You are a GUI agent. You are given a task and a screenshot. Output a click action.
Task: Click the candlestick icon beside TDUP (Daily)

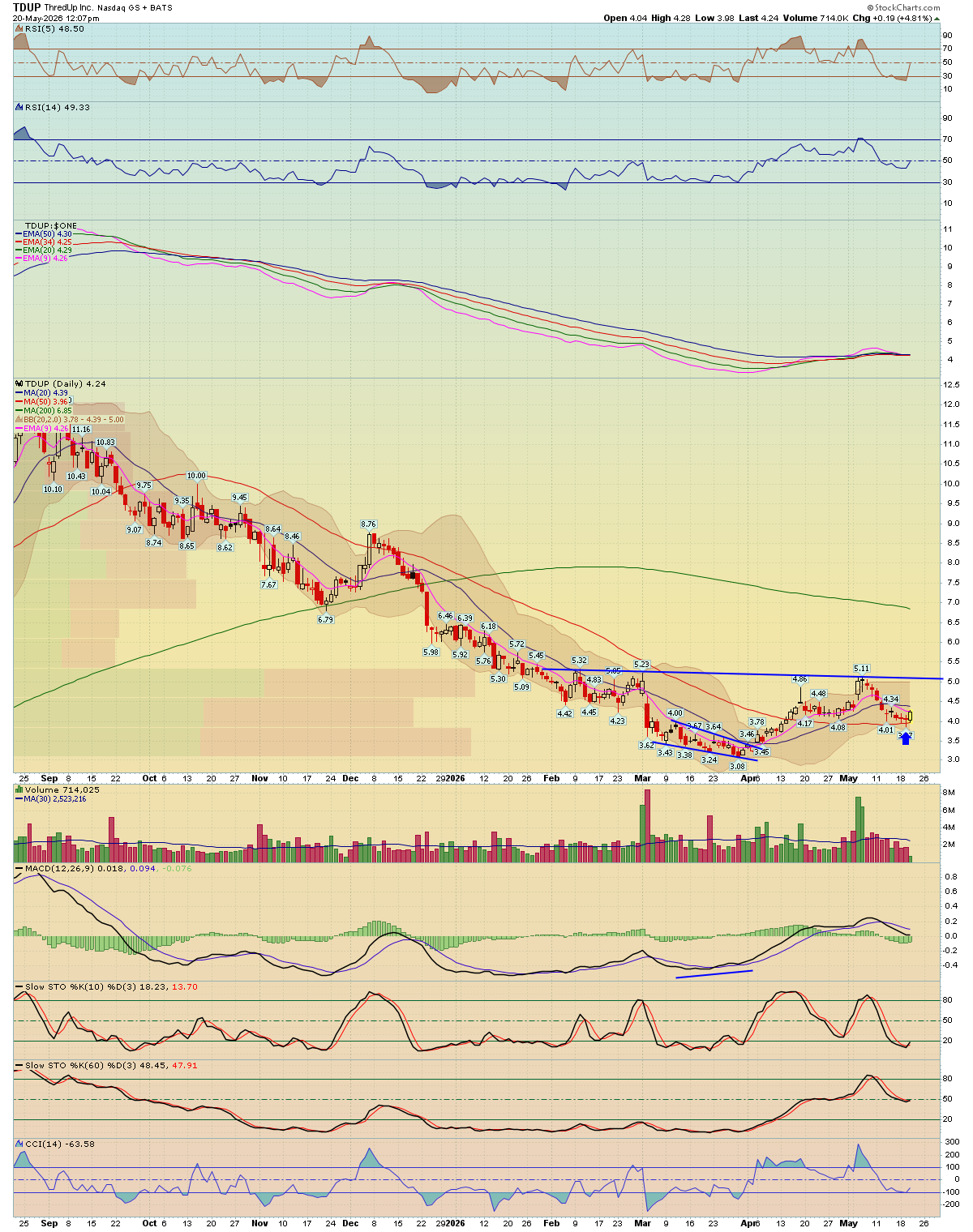click(x=19, y=383)
